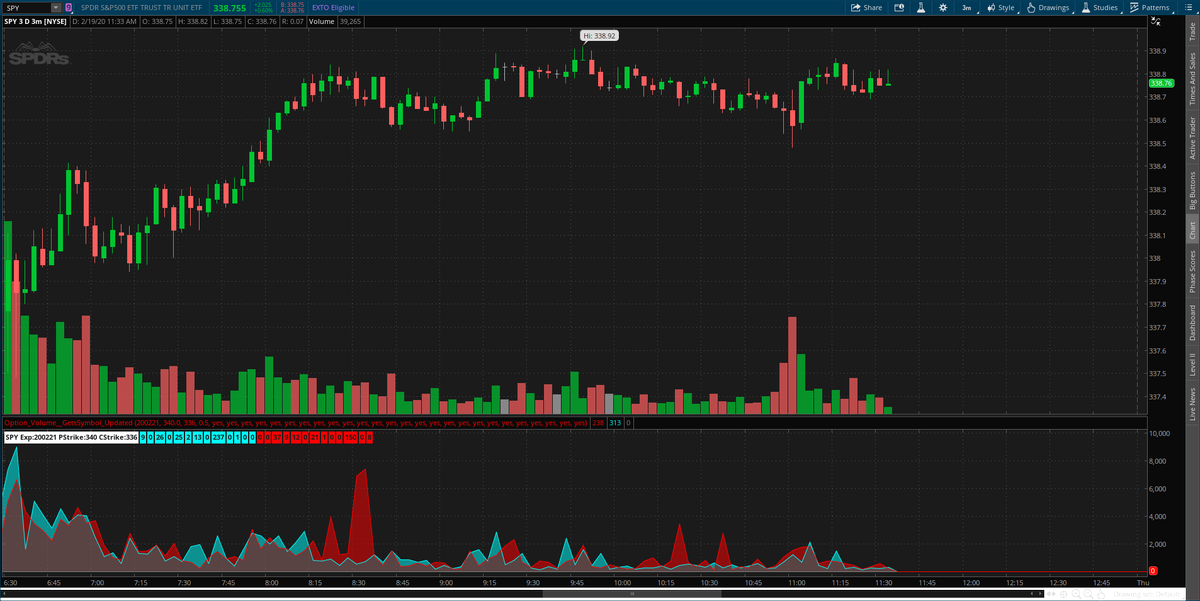Image resolution: width=1200 pixels, height=601 pixels.
Task: Open the Level II sidebar tab
Action: [1191, 365]
